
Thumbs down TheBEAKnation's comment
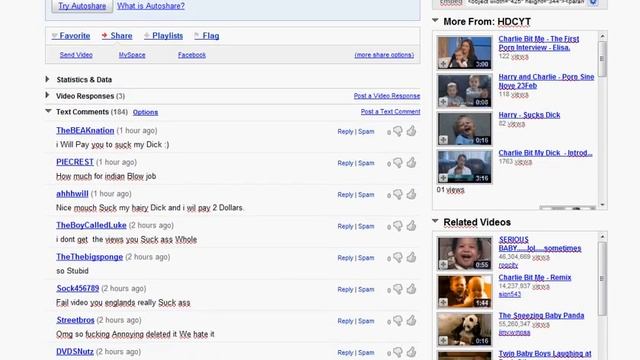(398, 131)
